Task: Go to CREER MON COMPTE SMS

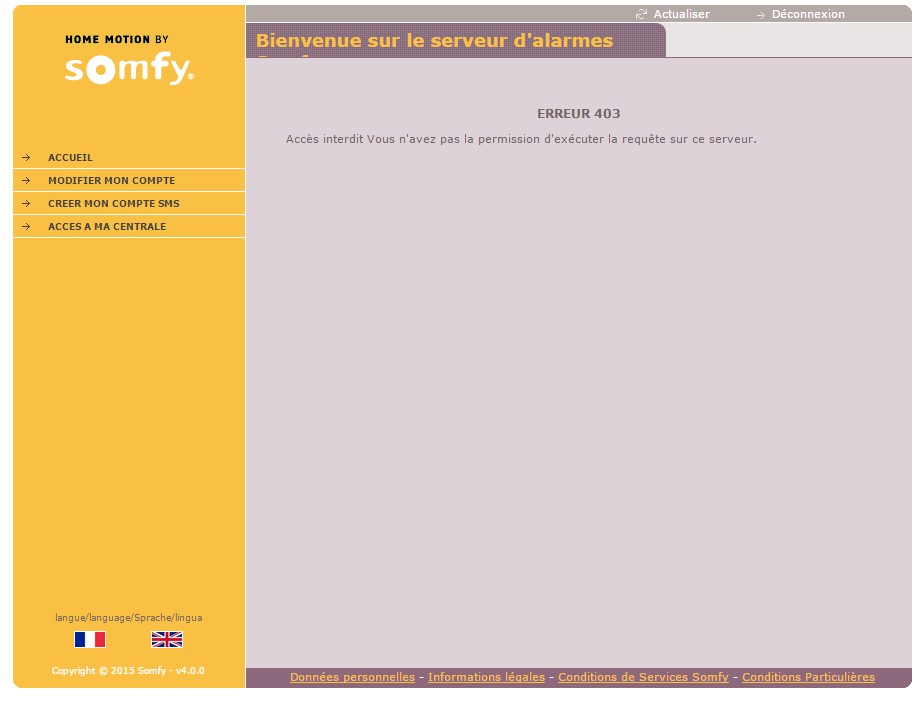Action: coord(113,204)
